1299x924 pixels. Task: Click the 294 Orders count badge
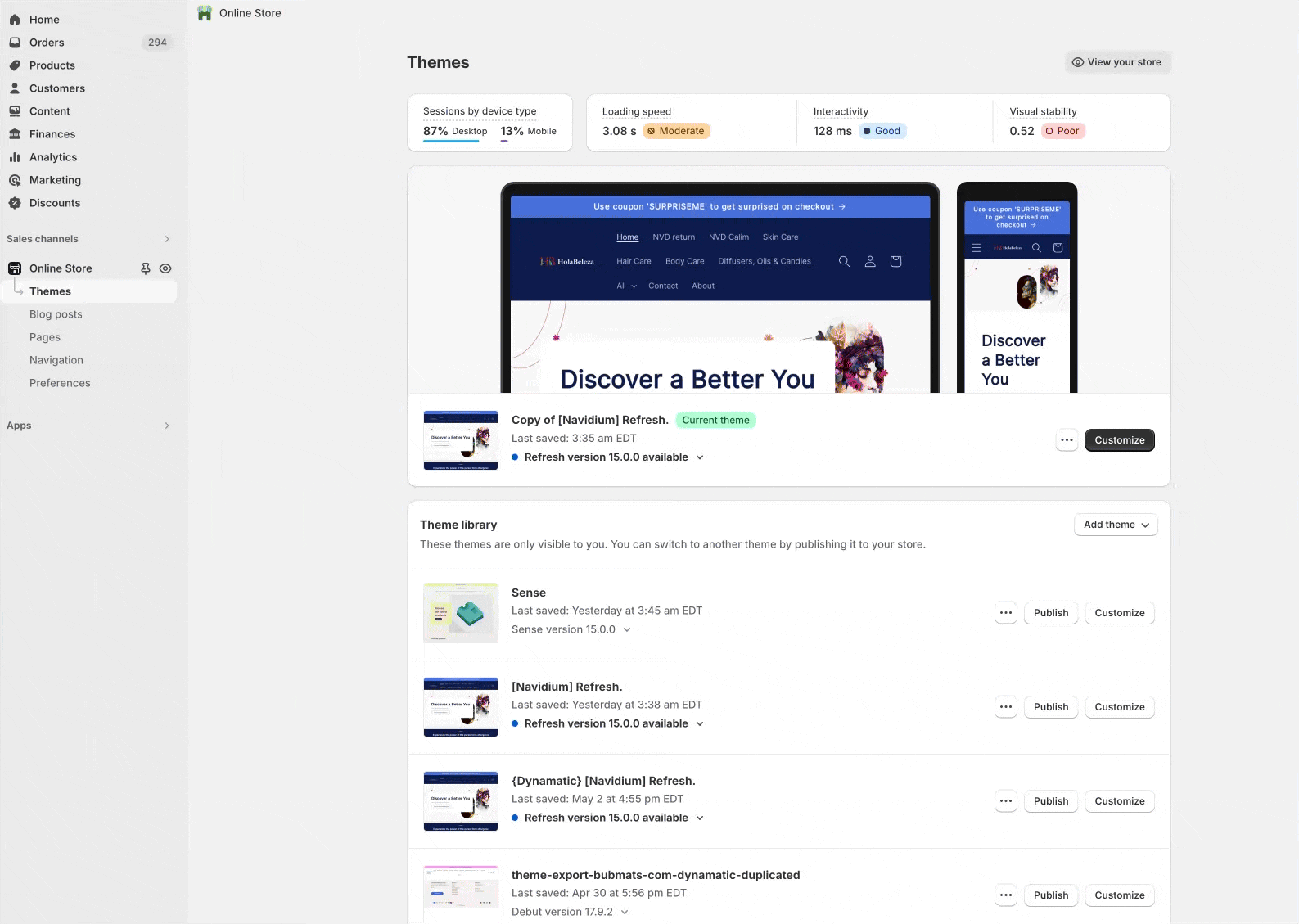tap(158, 43)
